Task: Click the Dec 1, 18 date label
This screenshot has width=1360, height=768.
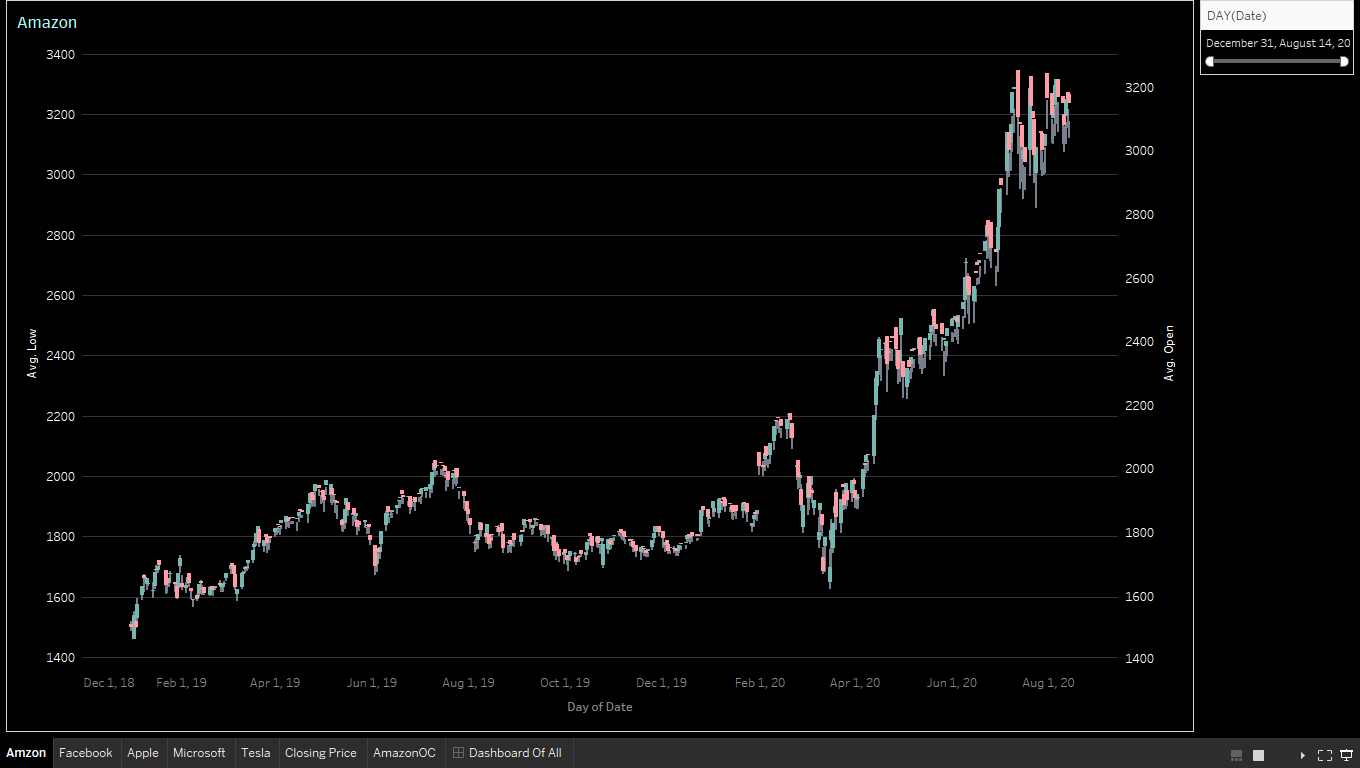Action: 109,683
